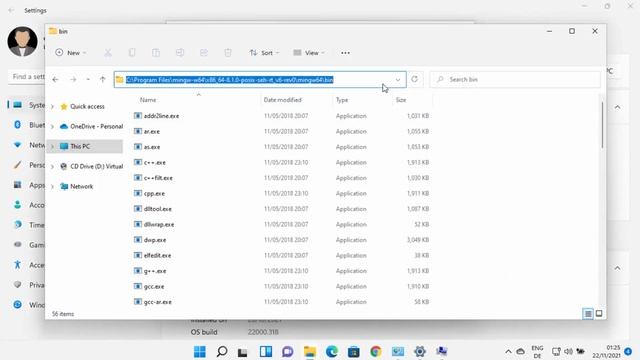Click the Search bin field
The width and height of the screenshot is (640, 360).
pyautogui.click(x=515, y=80)
